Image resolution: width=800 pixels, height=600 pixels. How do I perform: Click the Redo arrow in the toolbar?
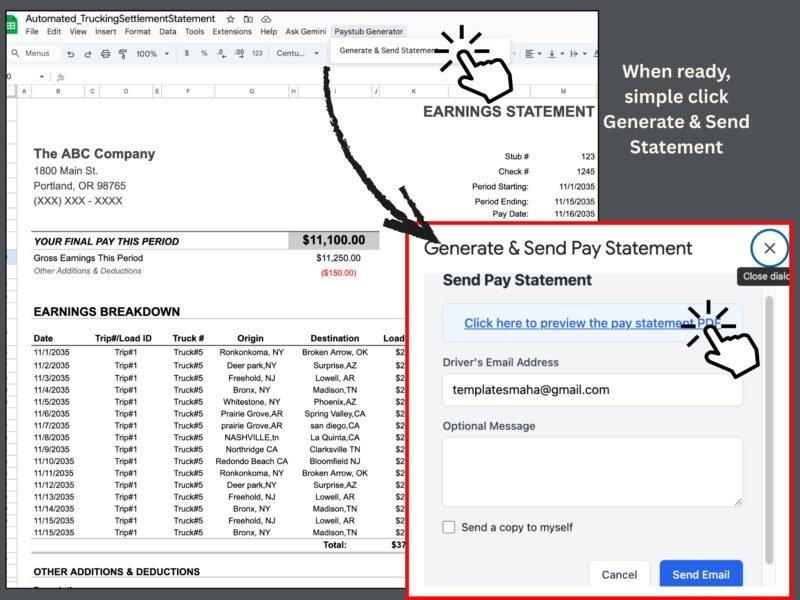click(88, 54)
